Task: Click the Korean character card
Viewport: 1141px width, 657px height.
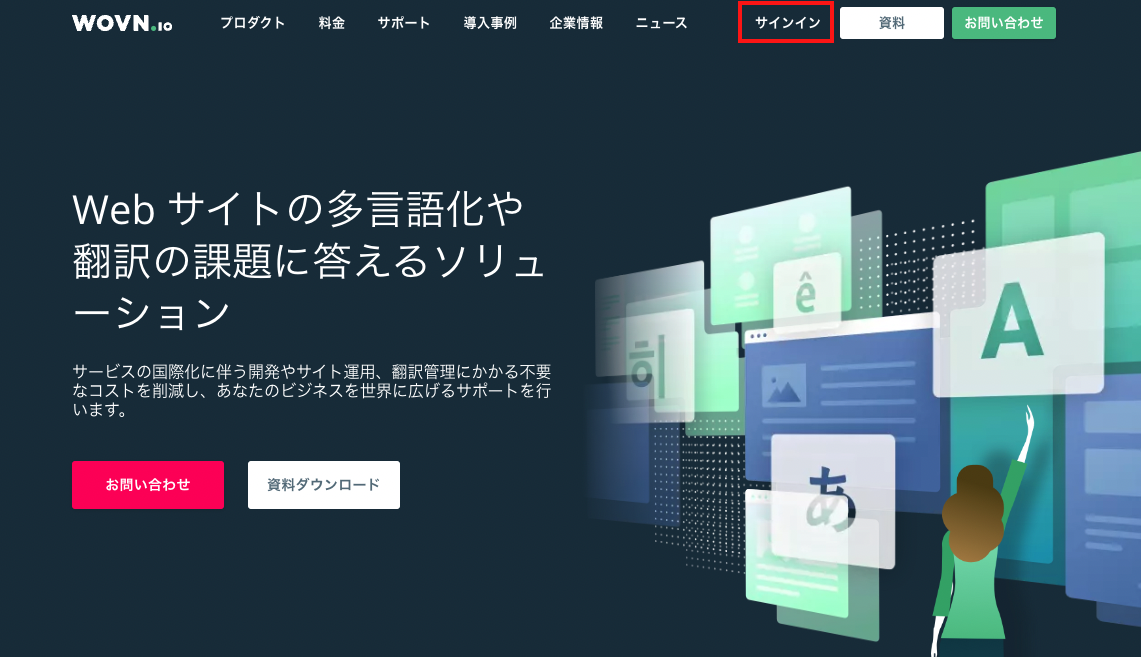Action: tap(642, 362)
